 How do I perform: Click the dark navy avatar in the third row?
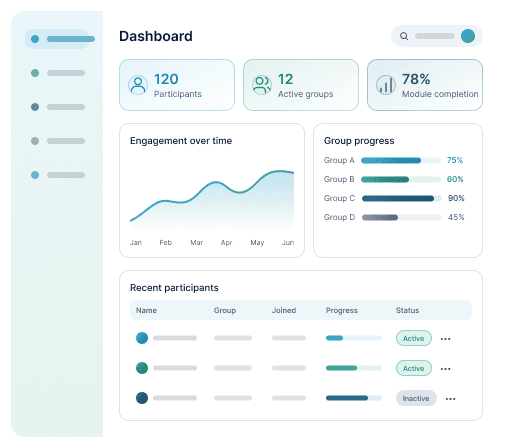point(142,398)
